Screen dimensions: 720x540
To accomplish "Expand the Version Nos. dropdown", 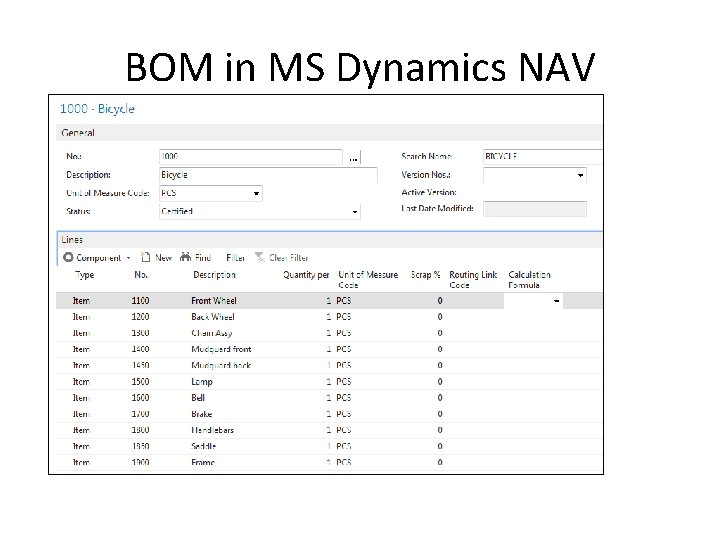I will tap(580, 175).
